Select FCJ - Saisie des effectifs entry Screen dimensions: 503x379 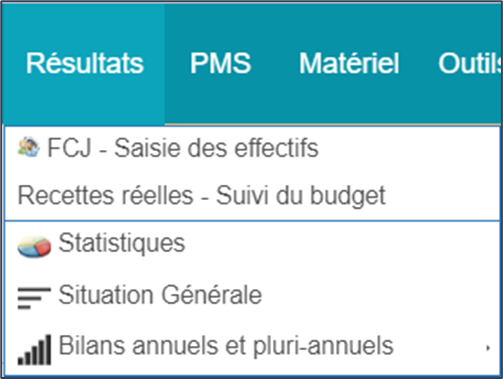252,148
